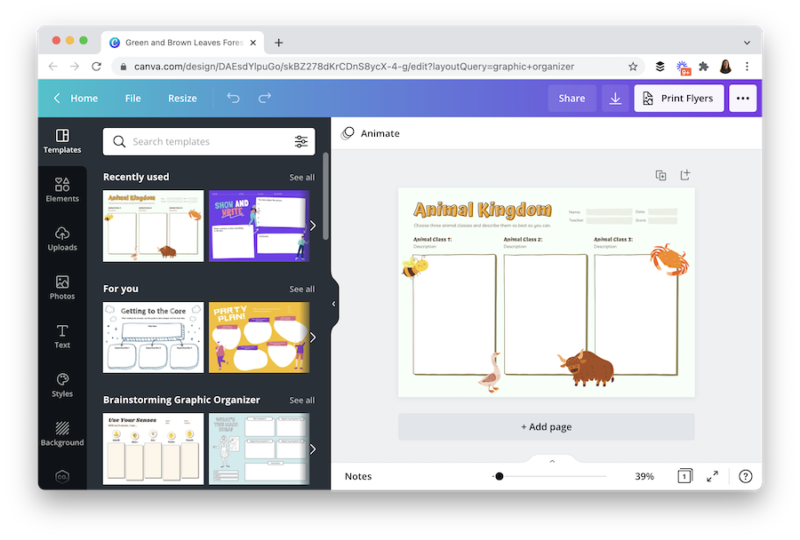Click the Print Flyers button
Screen dimensions: 800x540
[679, 98]
